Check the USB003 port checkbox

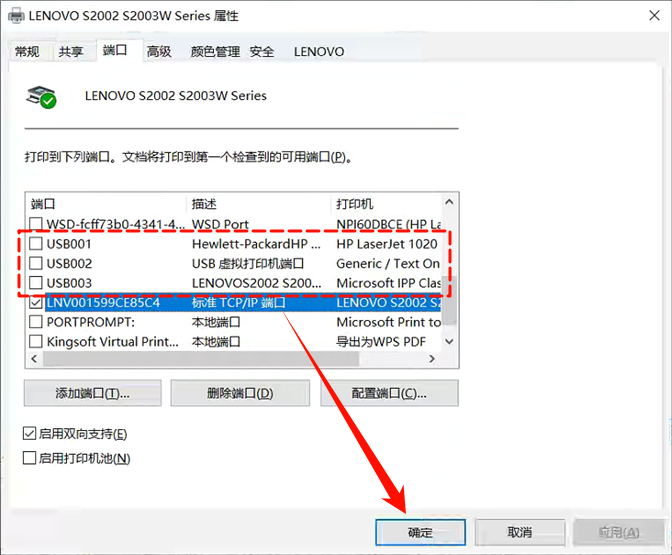[x=36, y=283]
